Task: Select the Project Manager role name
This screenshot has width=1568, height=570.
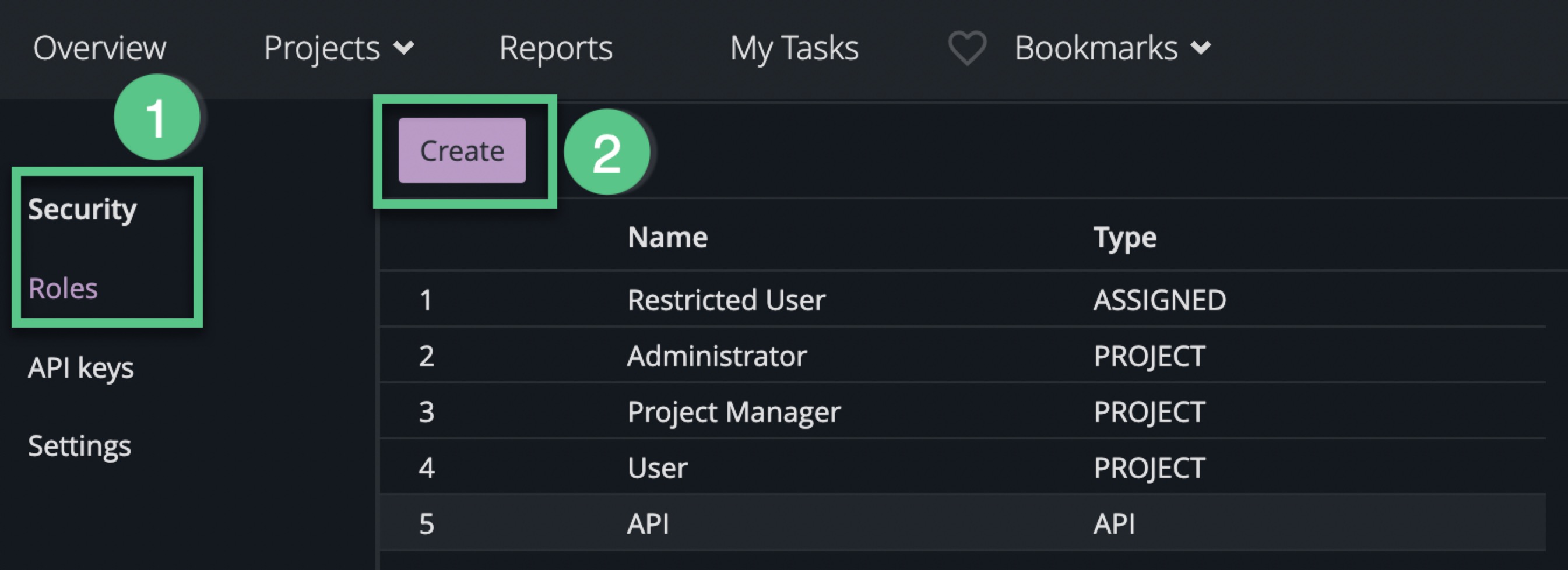Action: pos(733,413)
